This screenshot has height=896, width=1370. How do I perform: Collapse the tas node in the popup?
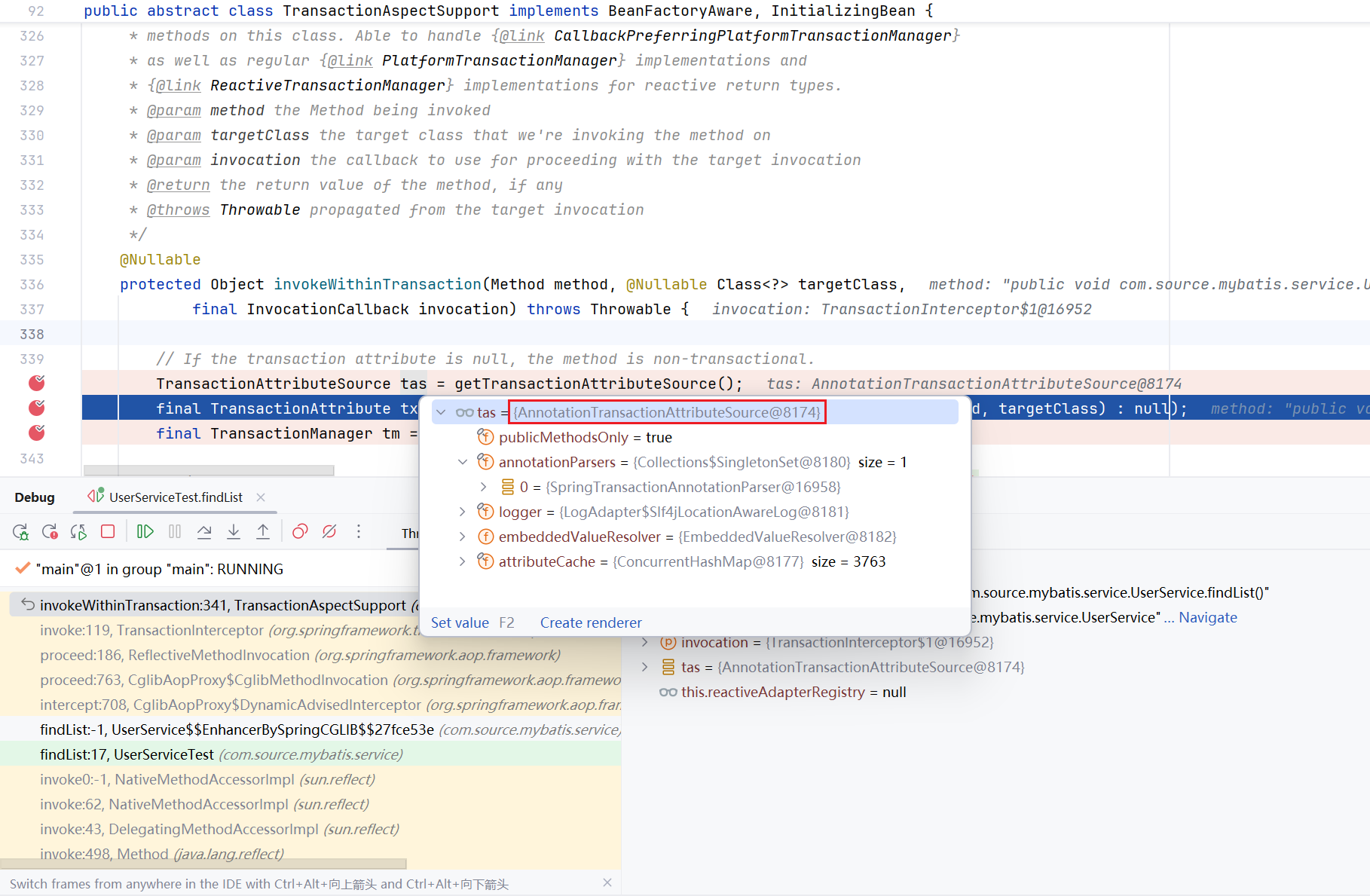click(442, 412)
